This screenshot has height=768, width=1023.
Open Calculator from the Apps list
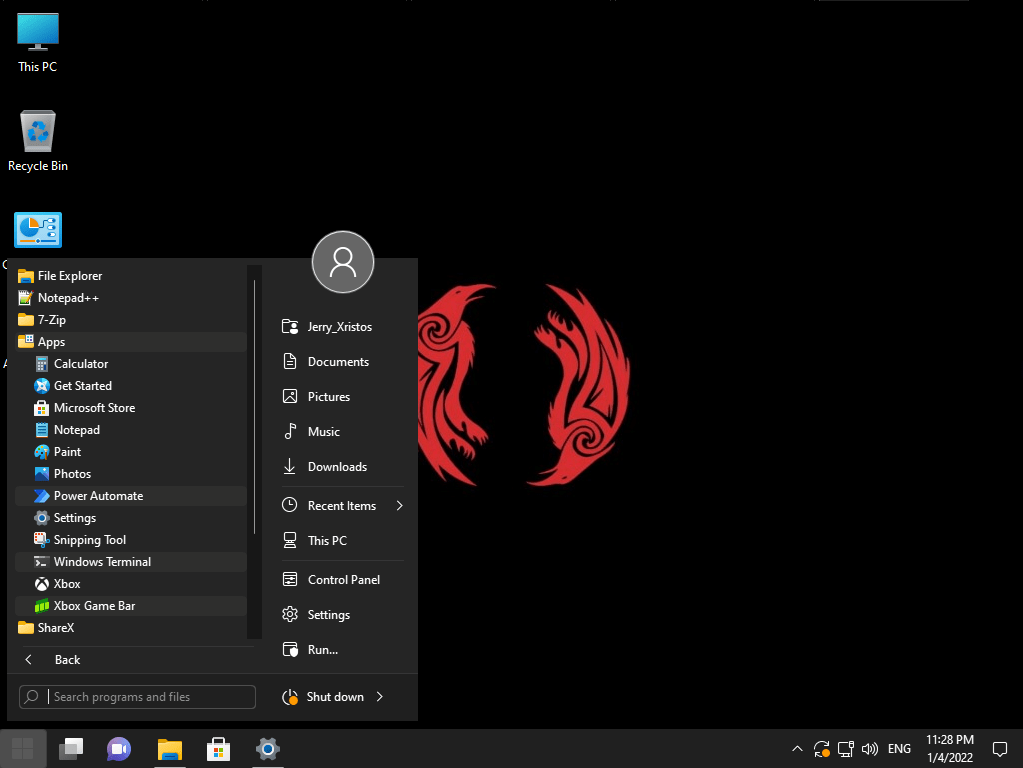point(81,364)
